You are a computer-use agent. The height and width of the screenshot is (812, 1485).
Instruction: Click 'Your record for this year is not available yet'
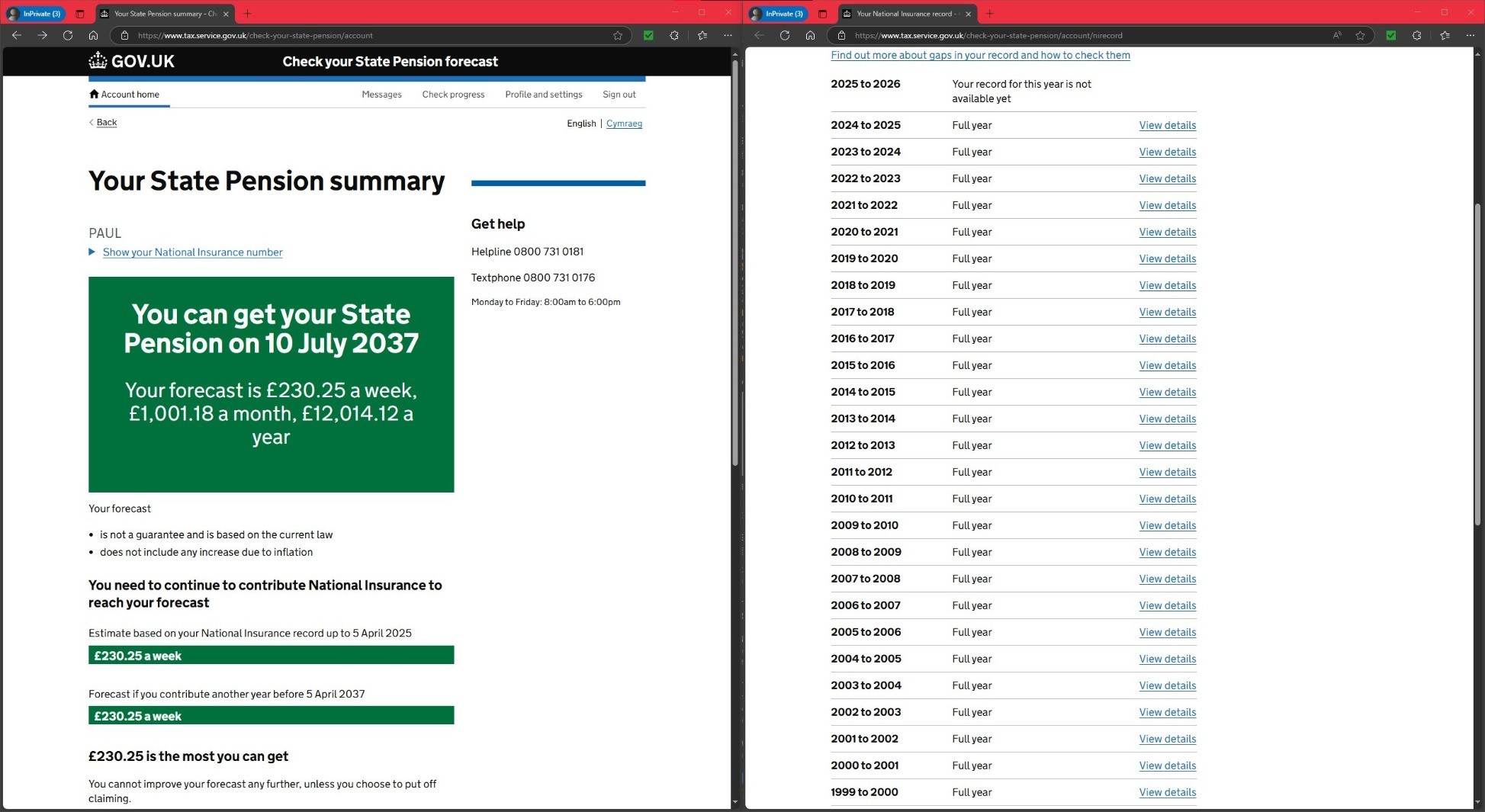coord(1021,91)
